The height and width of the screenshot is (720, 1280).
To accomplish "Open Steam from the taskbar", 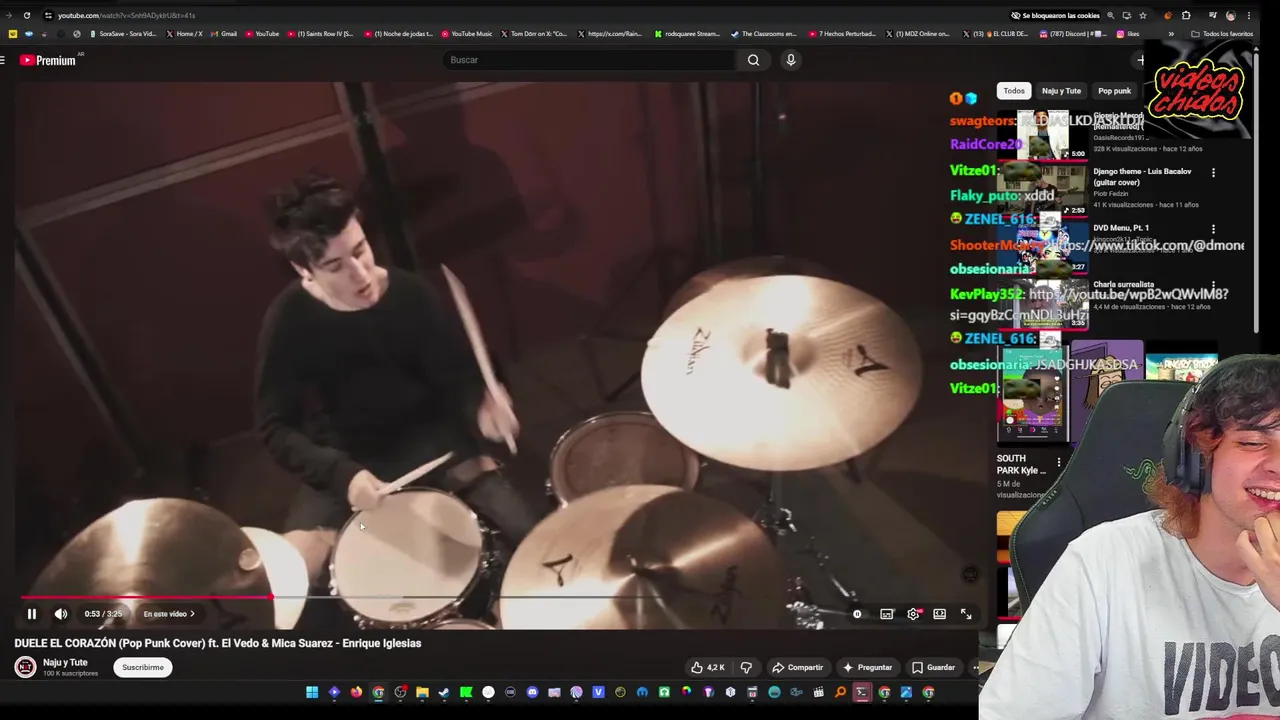I will click(444, 692).
